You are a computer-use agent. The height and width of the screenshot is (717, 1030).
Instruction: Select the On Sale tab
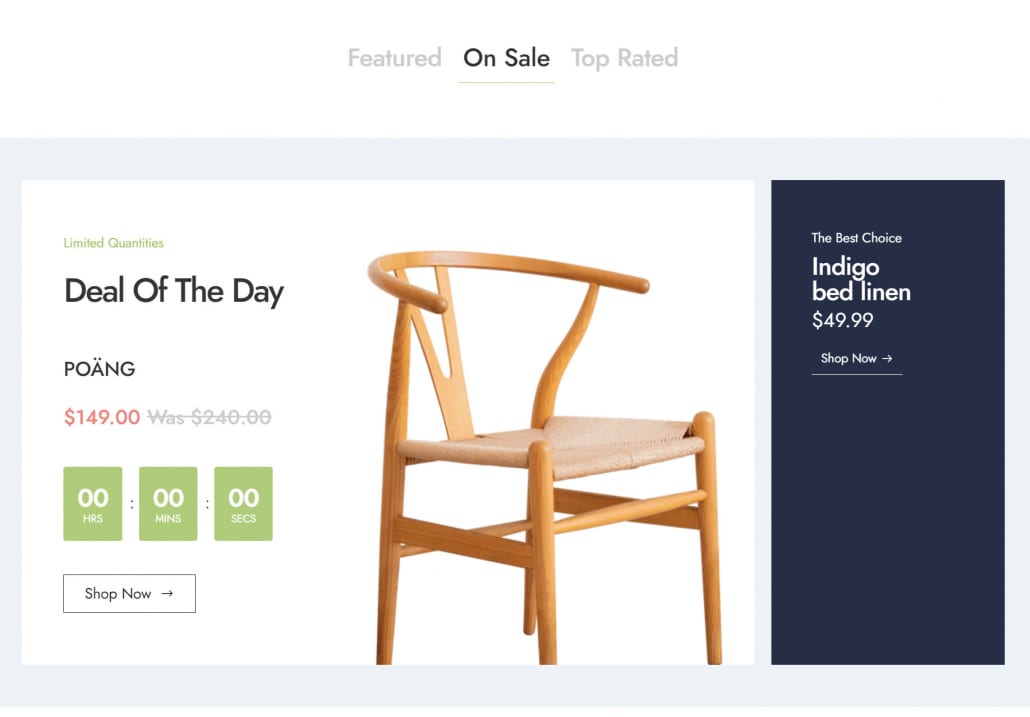click(506, 58)
